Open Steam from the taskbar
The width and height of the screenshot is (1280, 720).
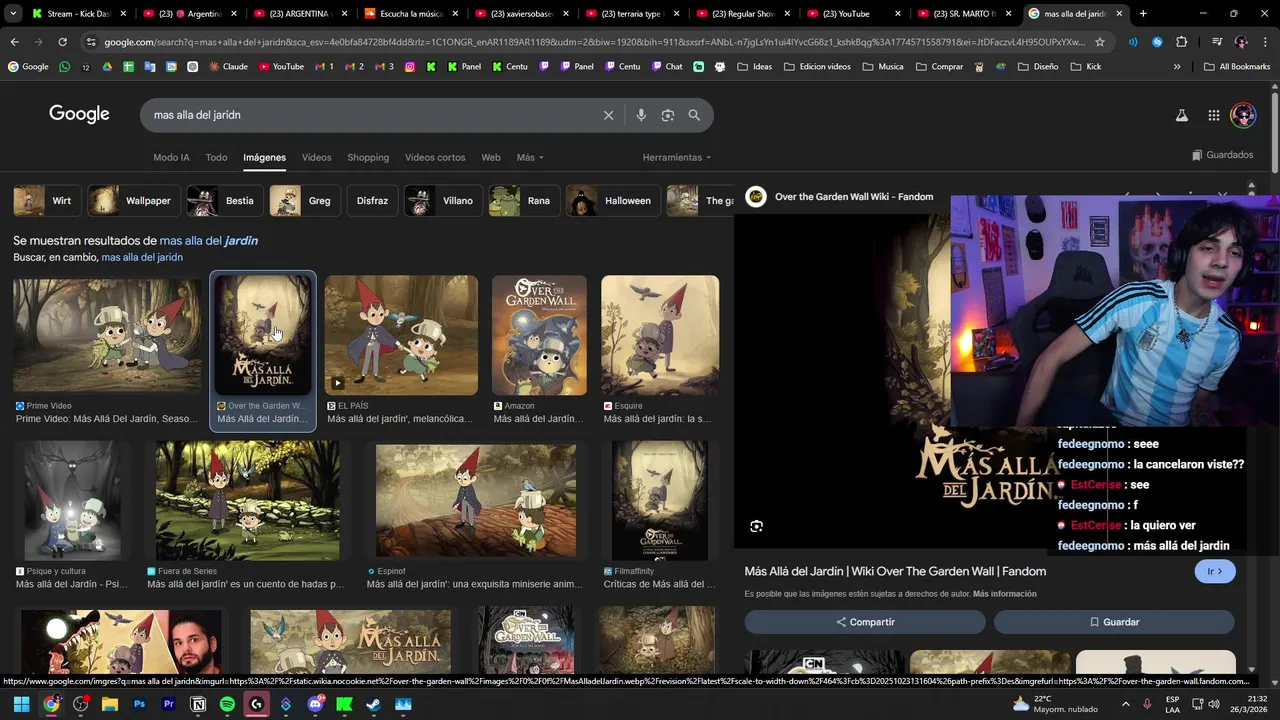(374, 704)
